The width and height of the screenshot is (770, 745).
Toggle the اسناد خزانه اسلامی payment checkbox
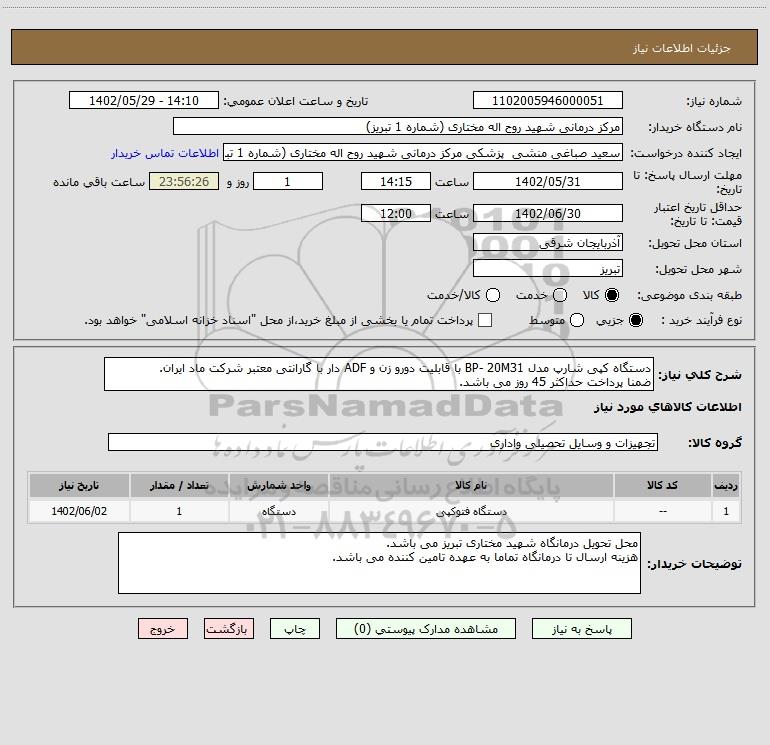coord(485,320)
